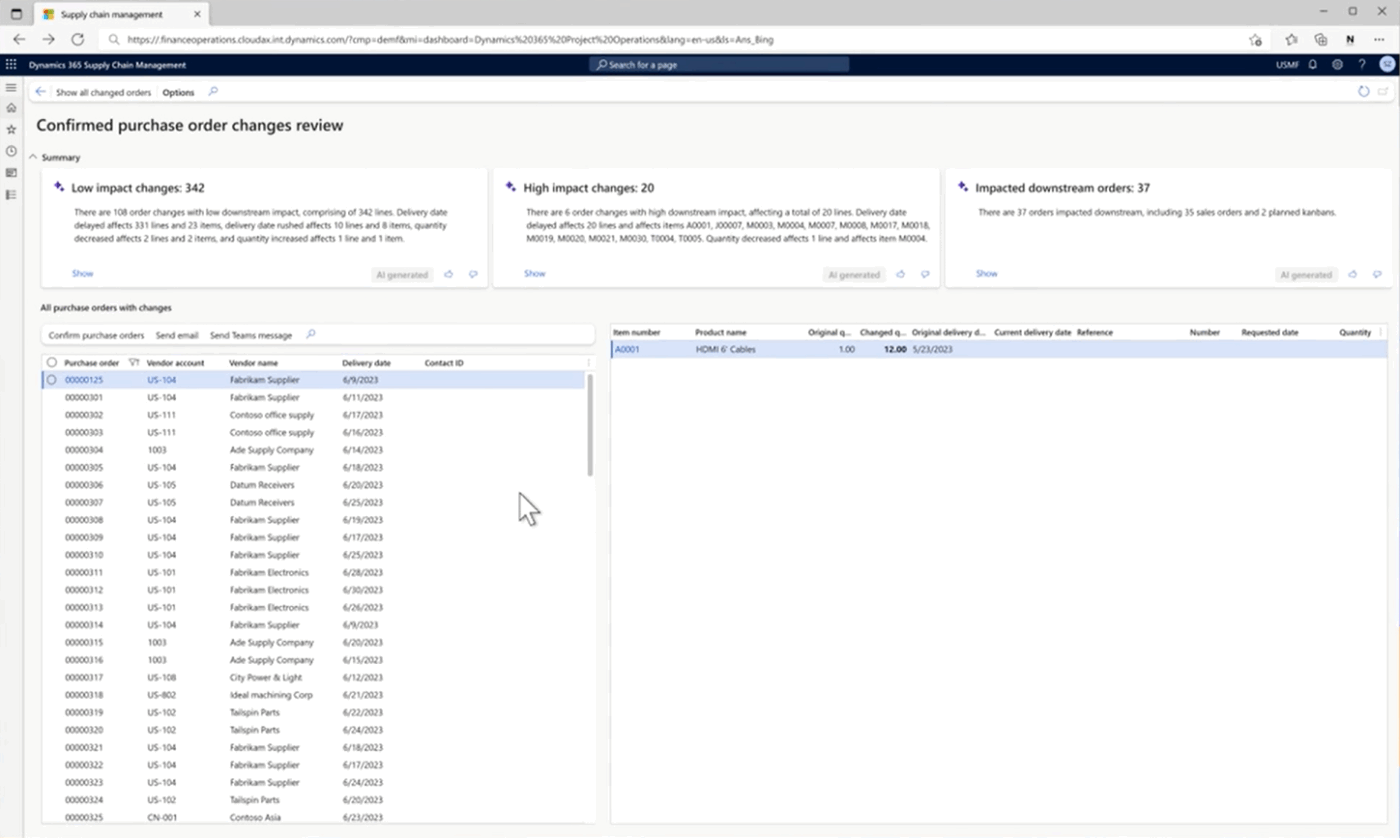Collapse the Summary section
The height and width of the screenshot is (838, 1400).
(33, 157)
